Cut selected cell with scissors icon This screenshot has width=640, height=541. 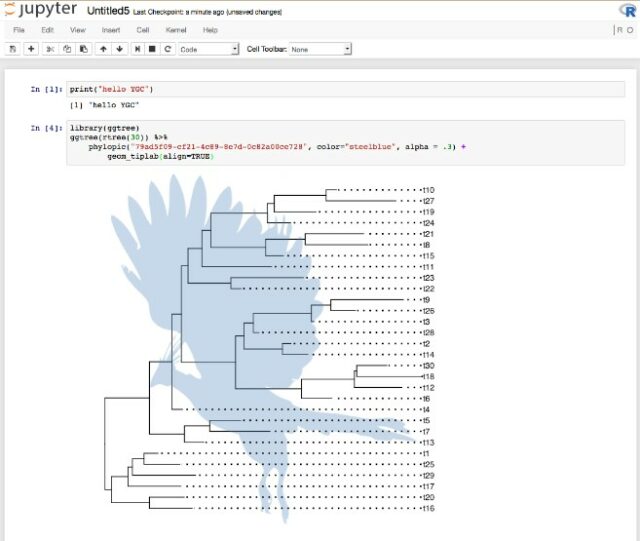coord(50,49)
